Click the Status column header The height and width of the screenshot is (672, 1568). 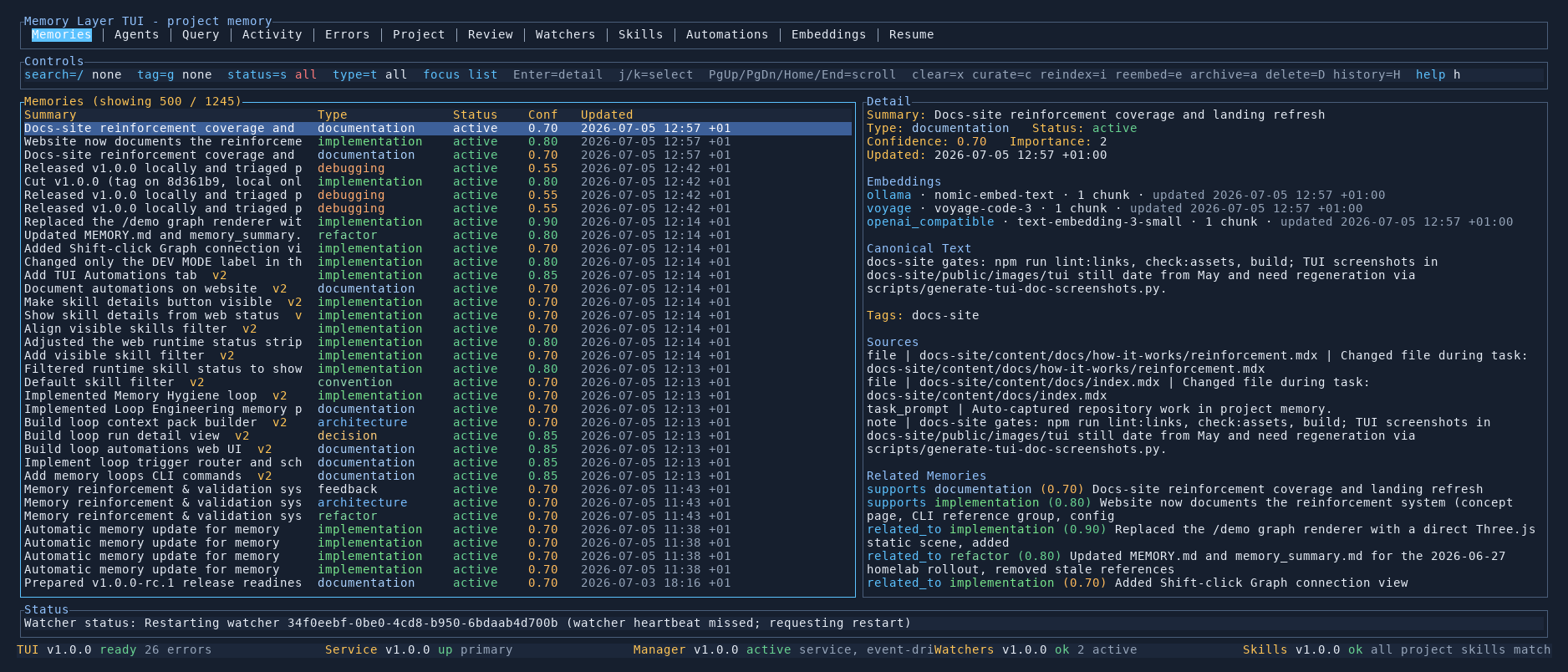(x=476, y=115)
